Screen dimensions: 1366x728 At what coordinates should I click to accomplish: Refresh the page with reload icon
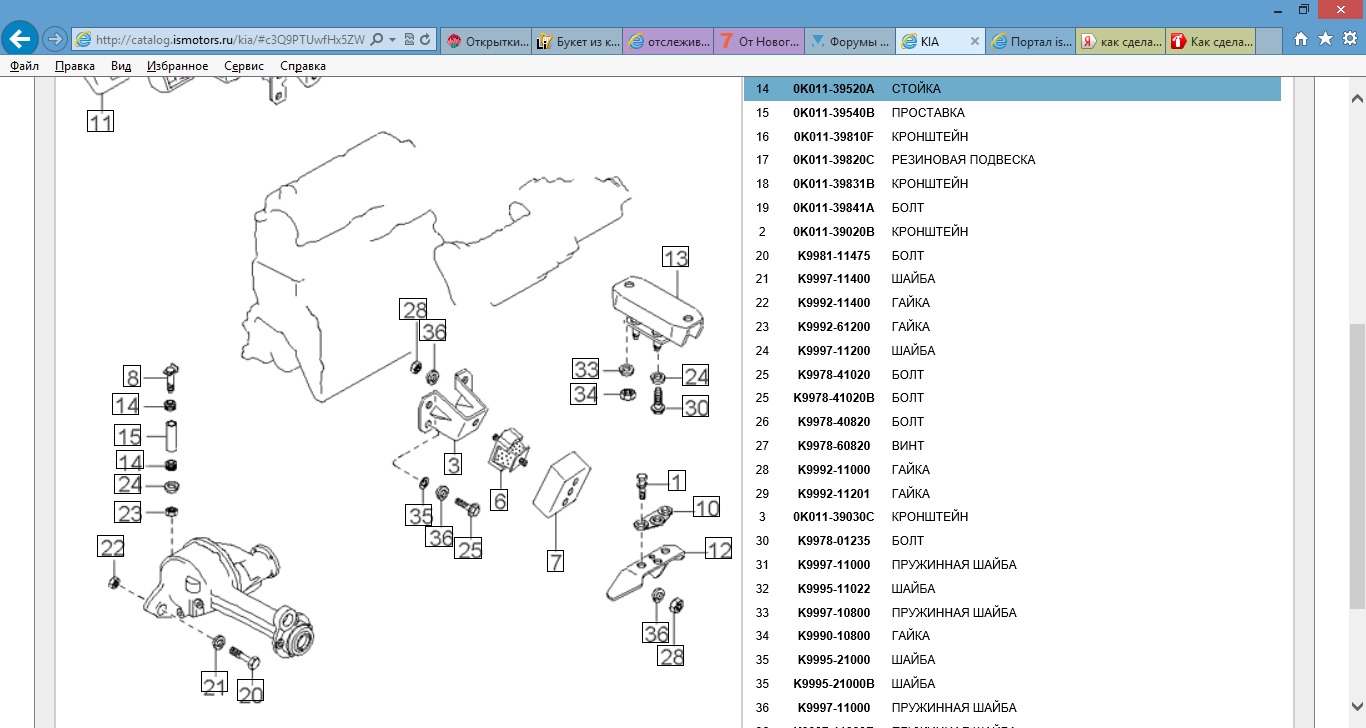(426, 40)
